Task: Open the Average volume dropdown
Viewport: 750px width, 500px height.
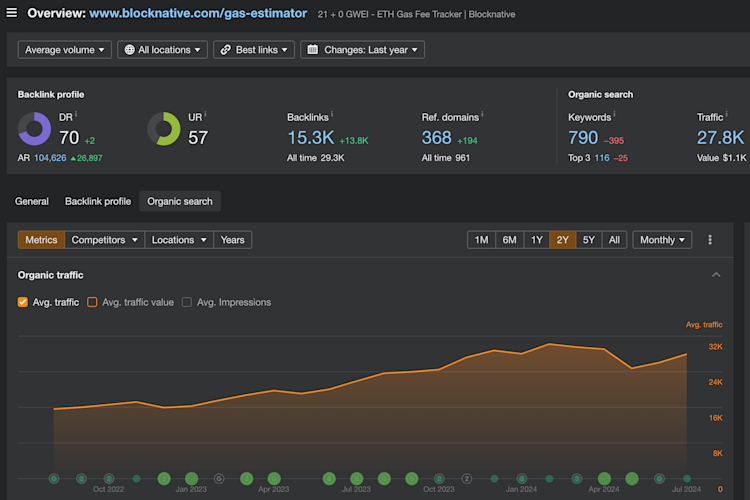Action: [65, 50]
